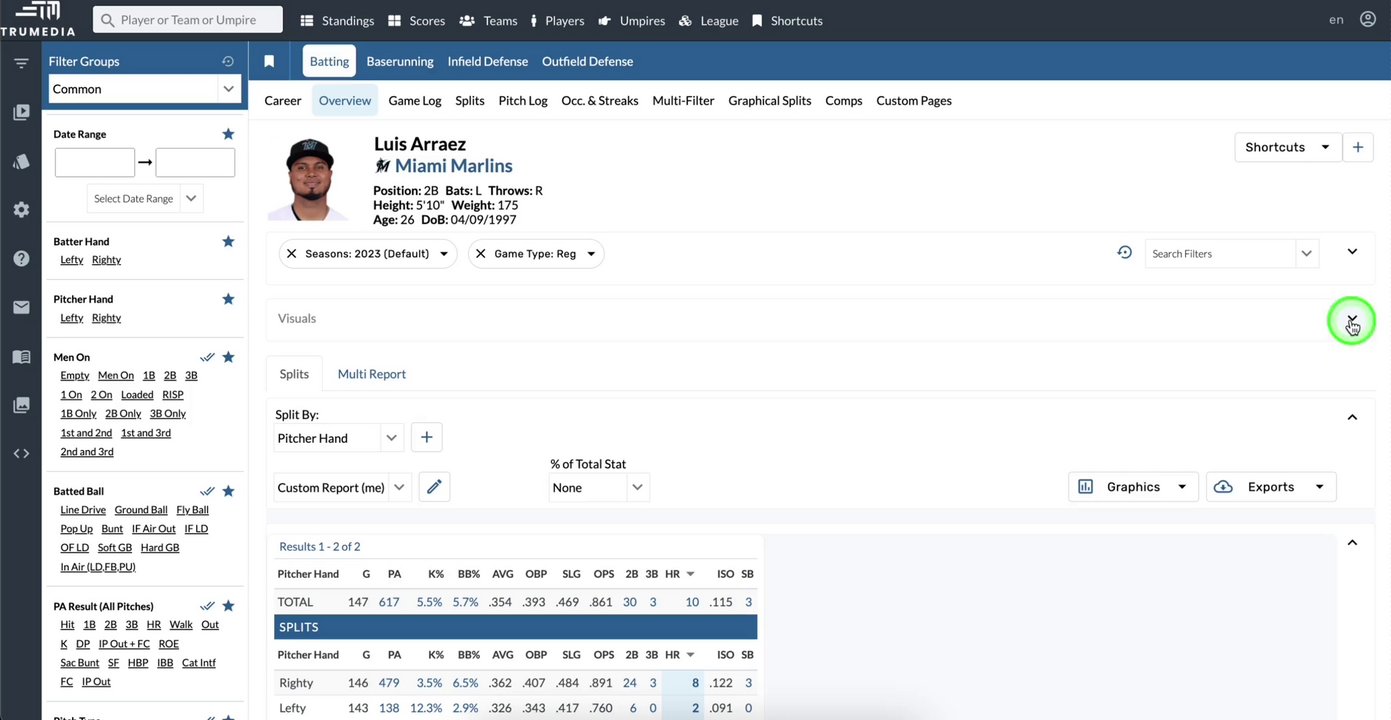
Task: Toggle the PA Result favorite star
Action: point(228,606)
